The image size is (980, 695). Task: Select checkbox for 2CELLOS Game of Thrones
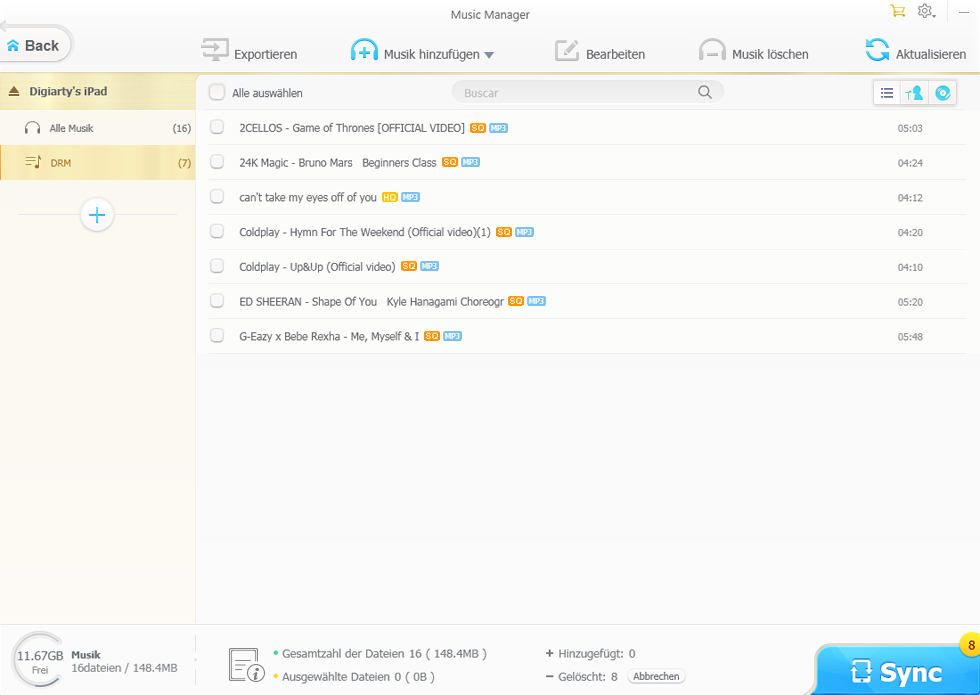coord(217,127)
